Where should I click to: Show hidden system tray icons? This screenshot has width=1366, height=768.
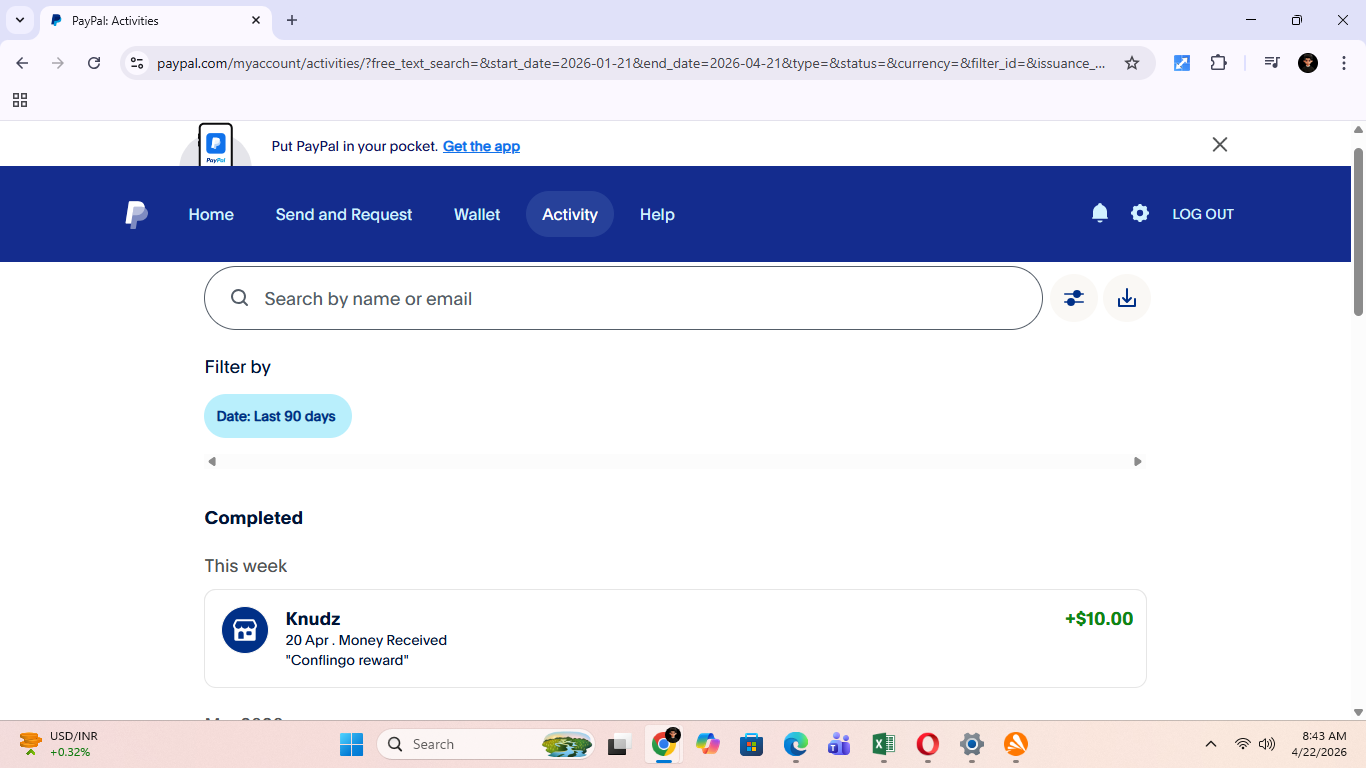(1210, 744)
